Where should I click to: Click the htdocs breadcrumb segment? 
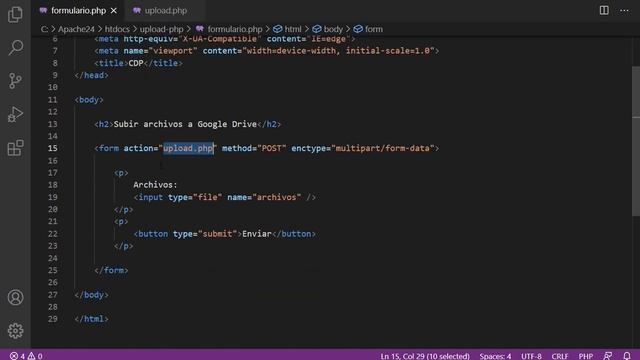tap(117, 29)
